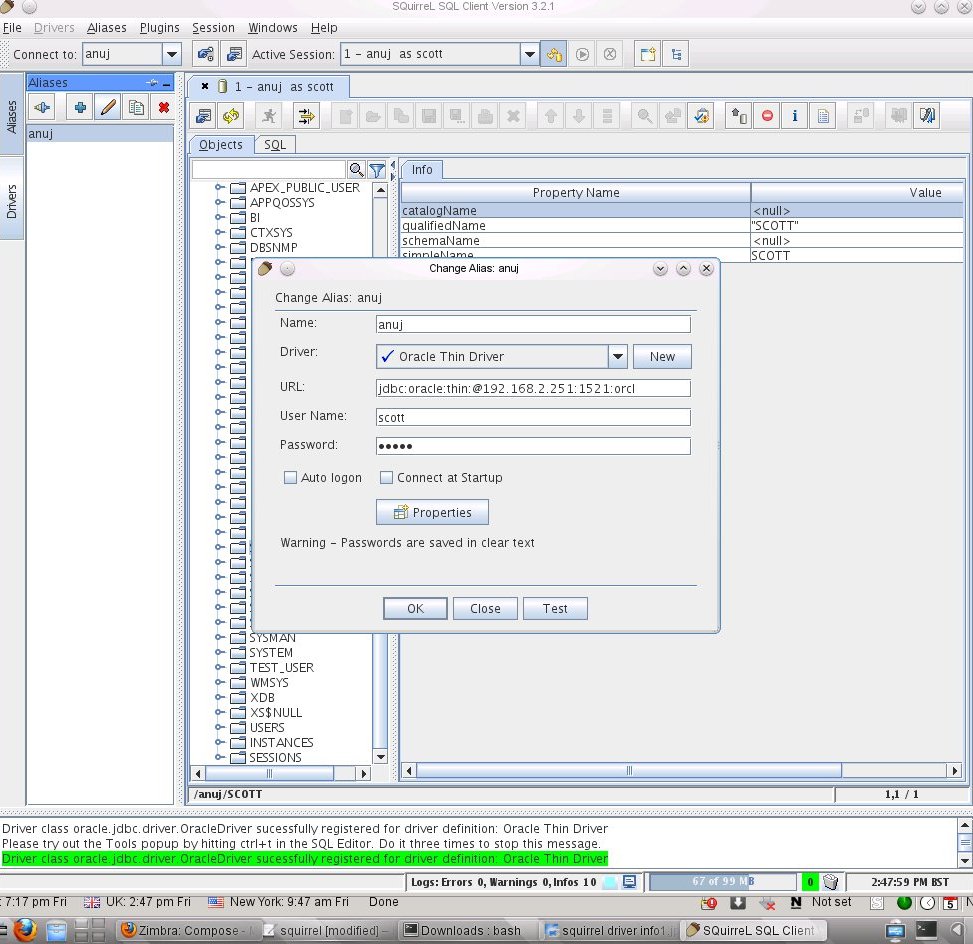Viewport: 973px width, 944px height.
Task: Connect to selected alias arrow icon
Action: tap(41, 107)
